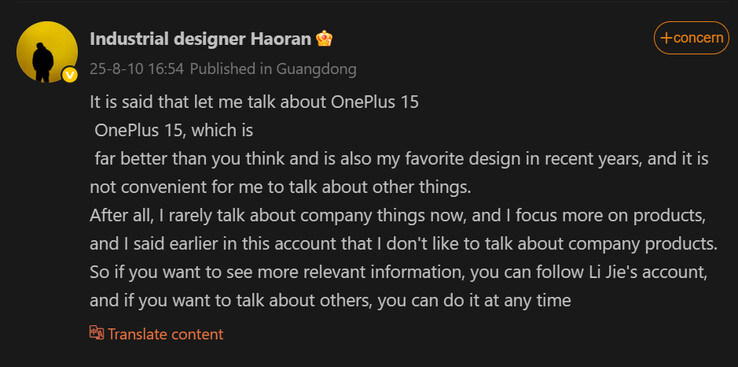Follow the user via concern button

691,38
